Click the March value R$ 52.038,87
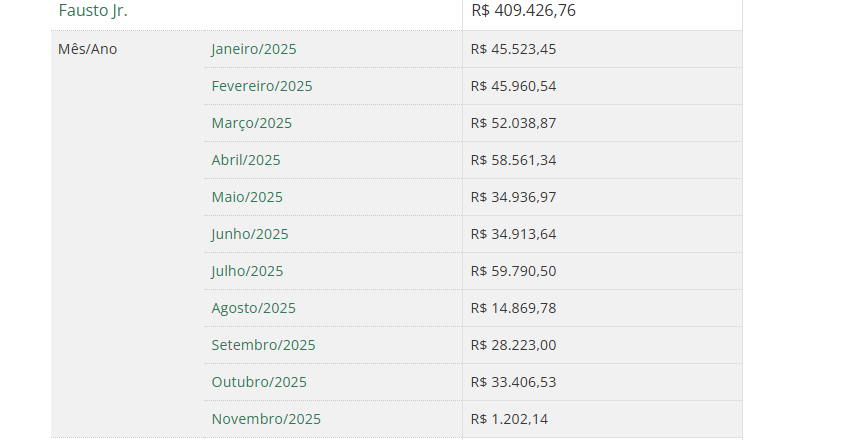The image size is (850, 440). tap(513, 123)
